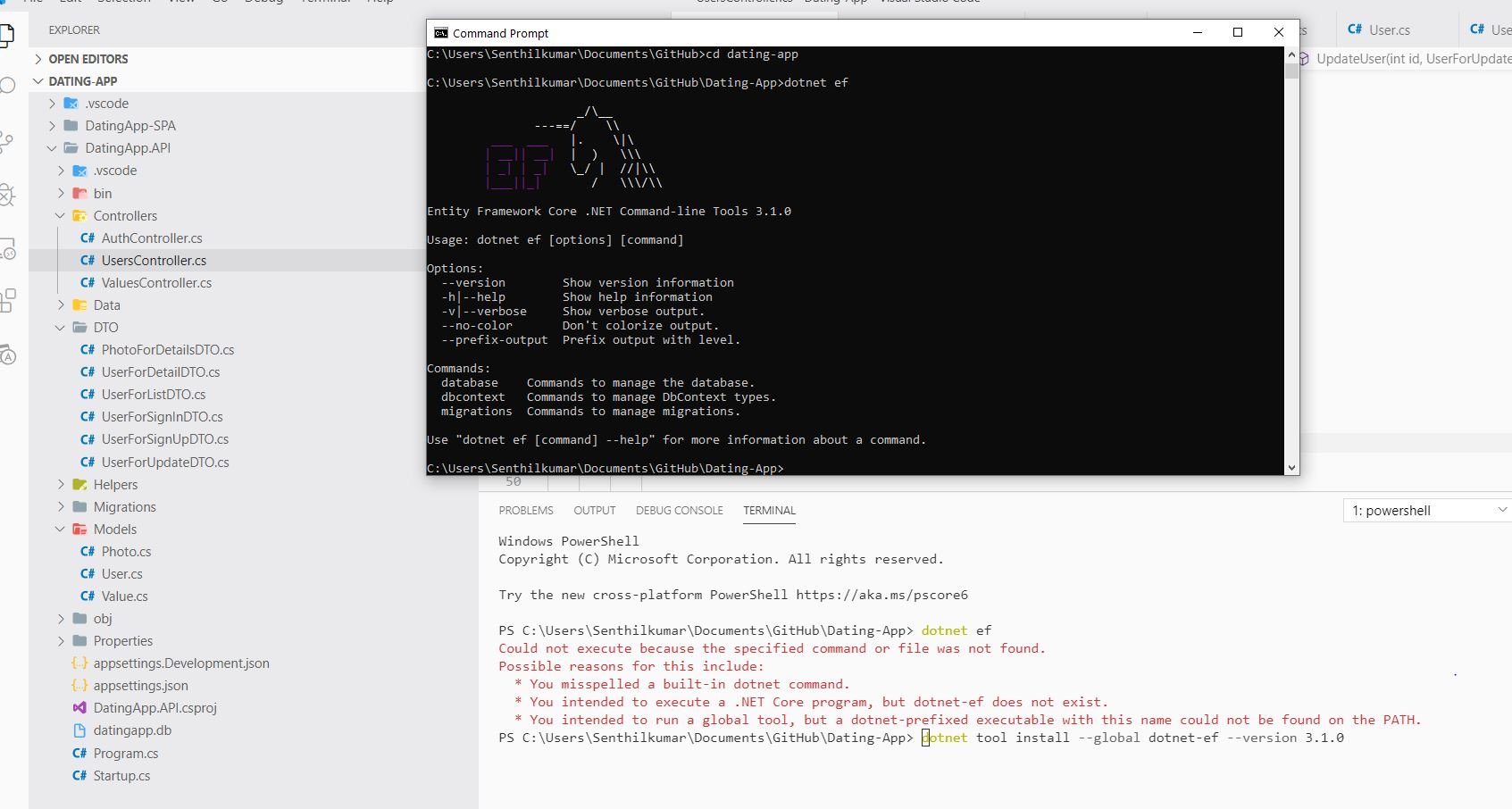
Task: Open the datingapp.db file
Action: tap(132, 730)
